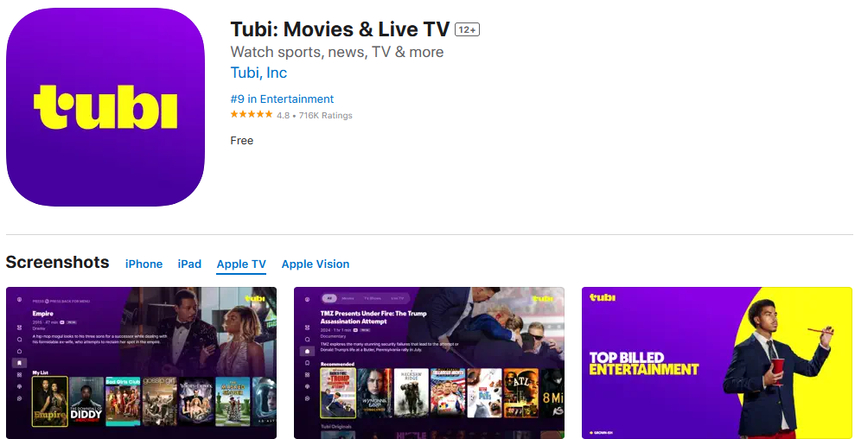
Task: Click the Diddy poster in My List row
Action: [x=86, y=401]
